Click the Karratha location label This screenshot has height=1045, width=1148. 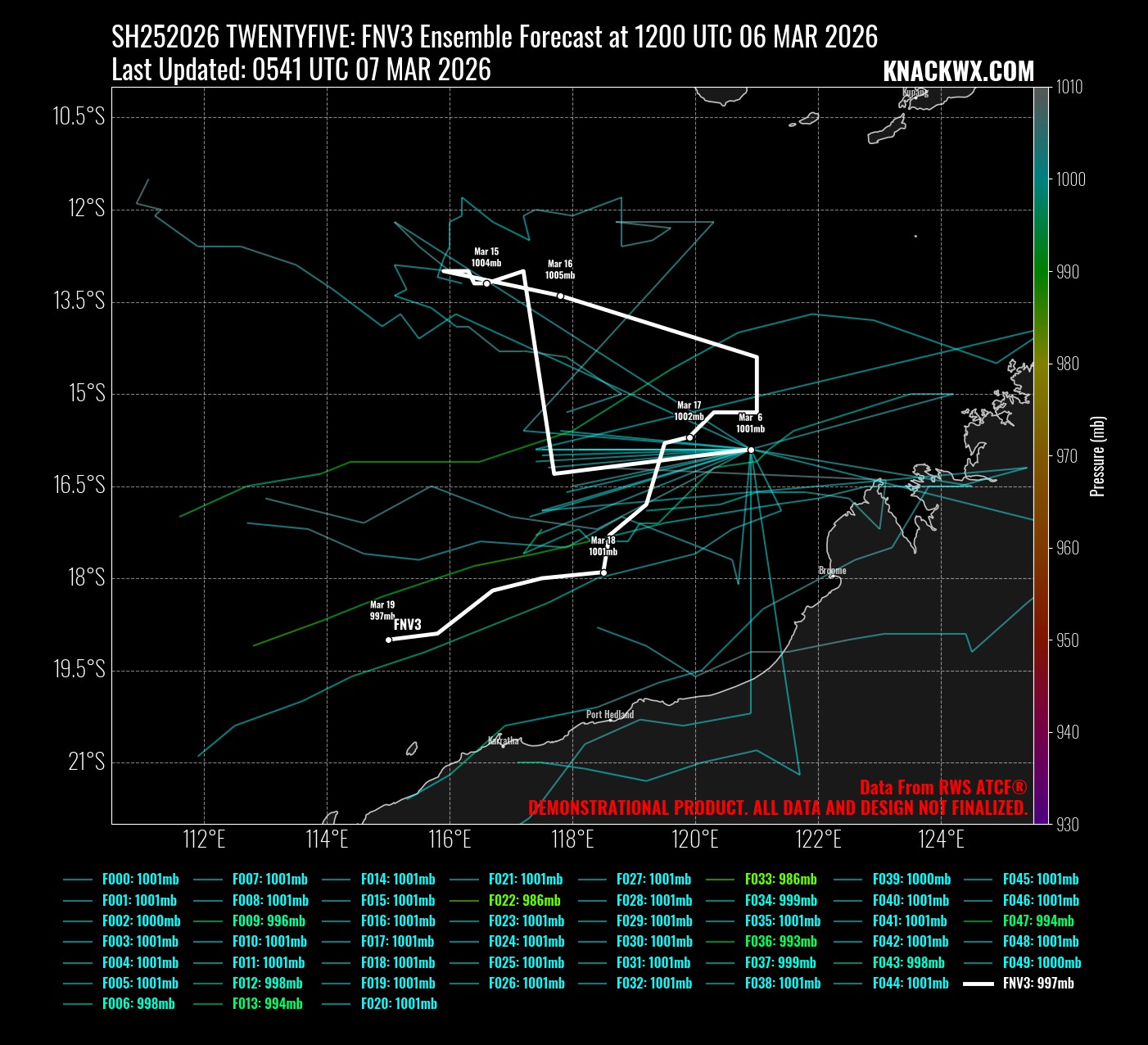tap(503, 740)
